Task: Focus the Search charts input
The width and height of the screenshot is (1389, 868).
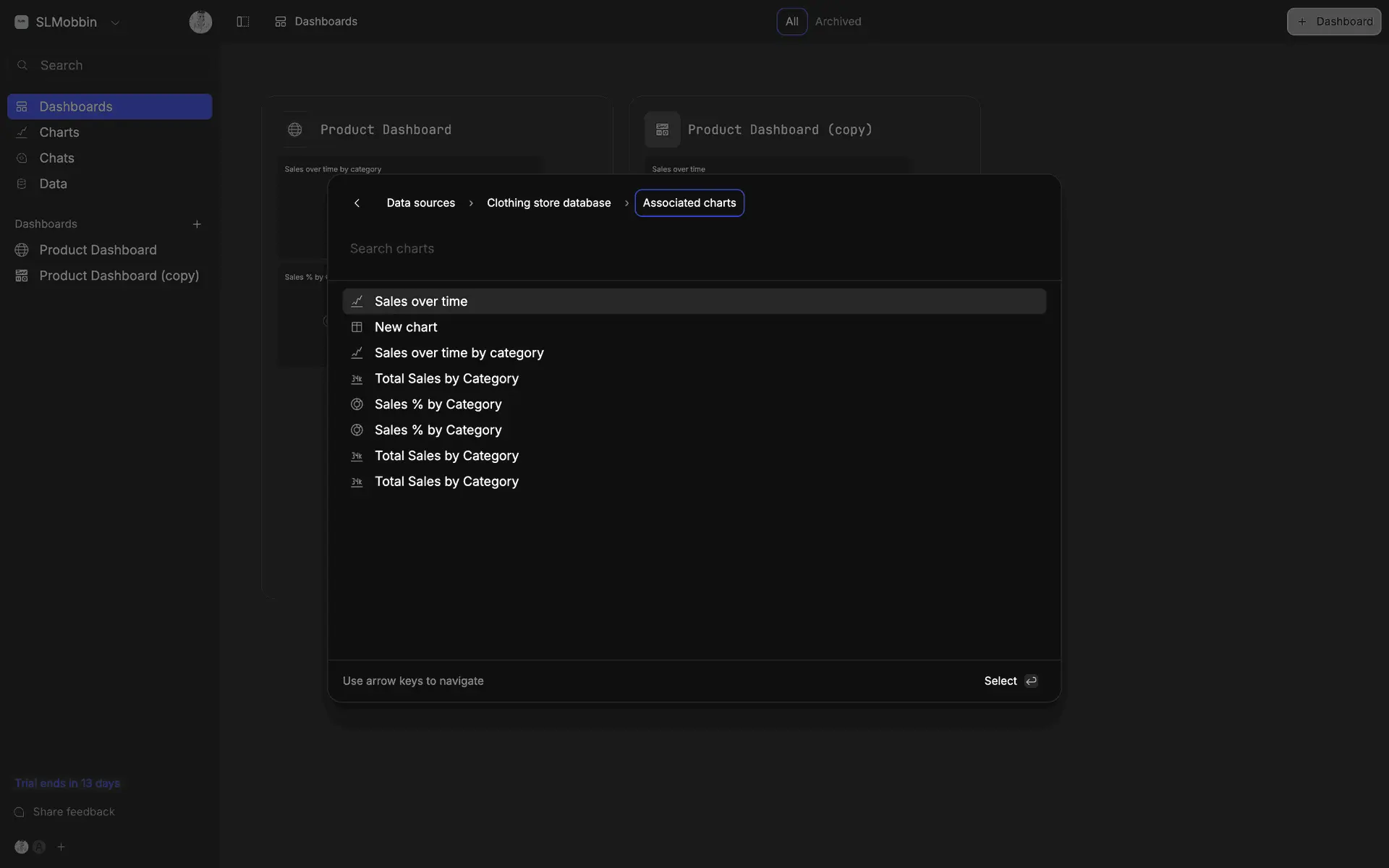Action: click(694, 249)
